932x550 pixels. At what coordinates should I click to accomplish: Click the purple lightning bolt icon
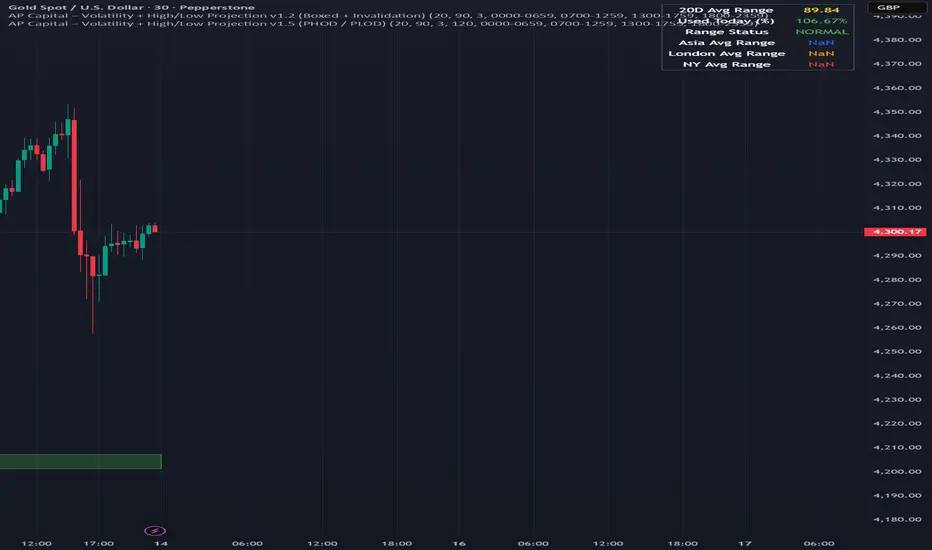click(x=155, y=530)
